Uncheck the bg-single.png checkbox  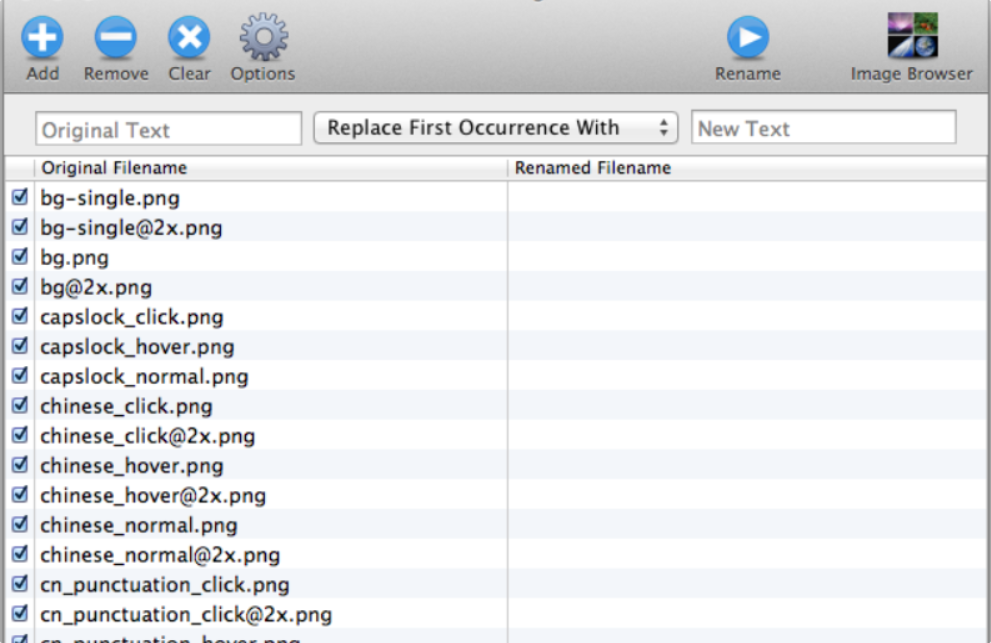tap(20, 197)
